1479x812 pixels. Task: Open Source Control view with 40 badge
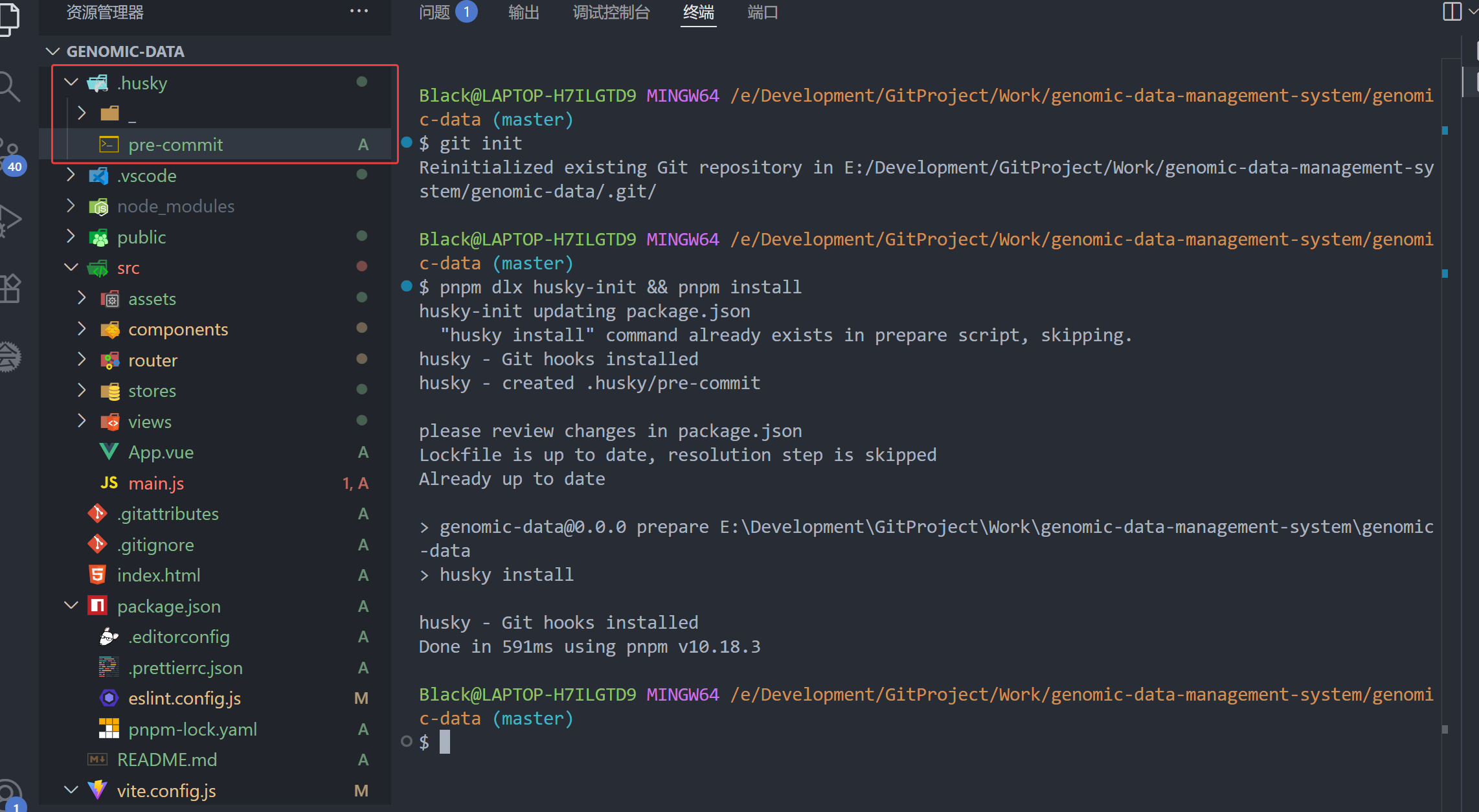coord(9,155)
